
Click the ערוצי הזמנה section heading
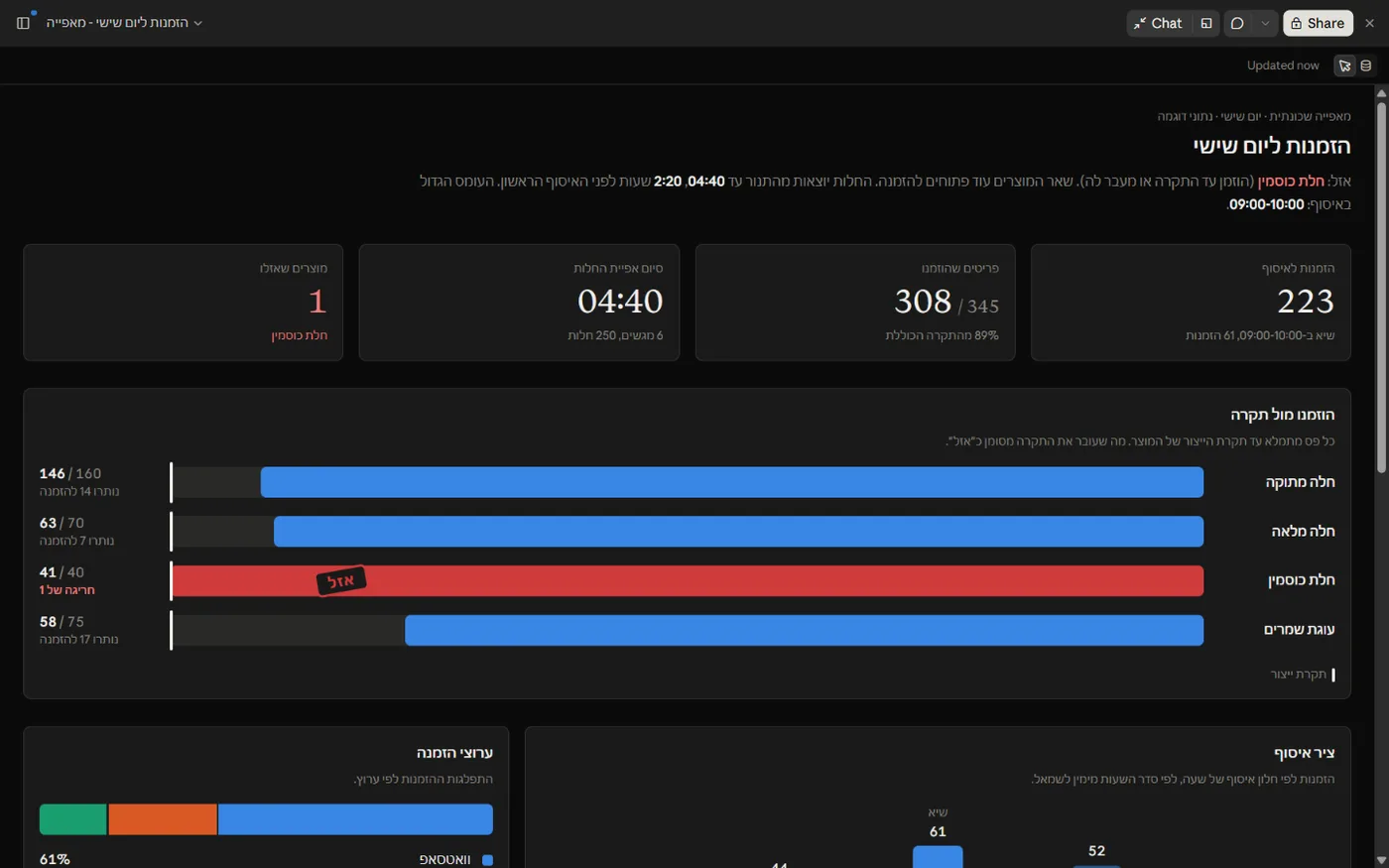[454, 753]
